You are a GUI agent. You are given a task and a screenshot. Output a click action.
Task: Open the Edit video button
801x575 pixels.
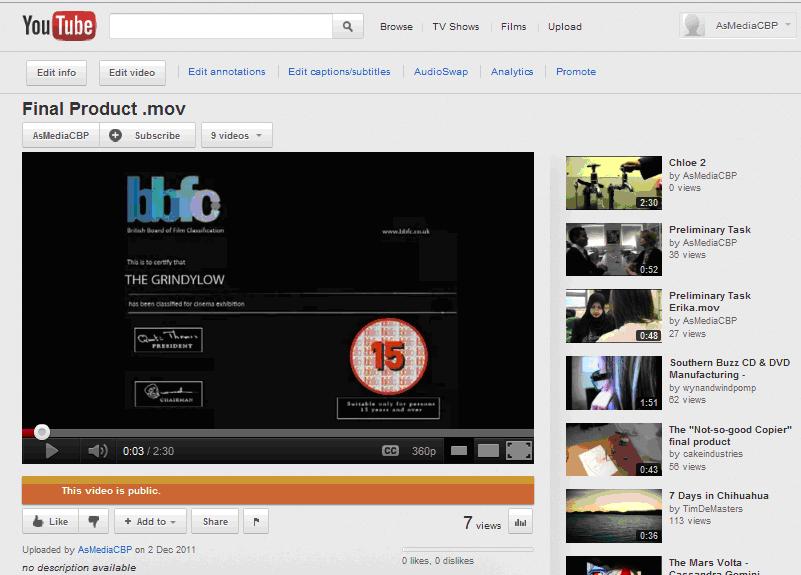coord(132,73)
